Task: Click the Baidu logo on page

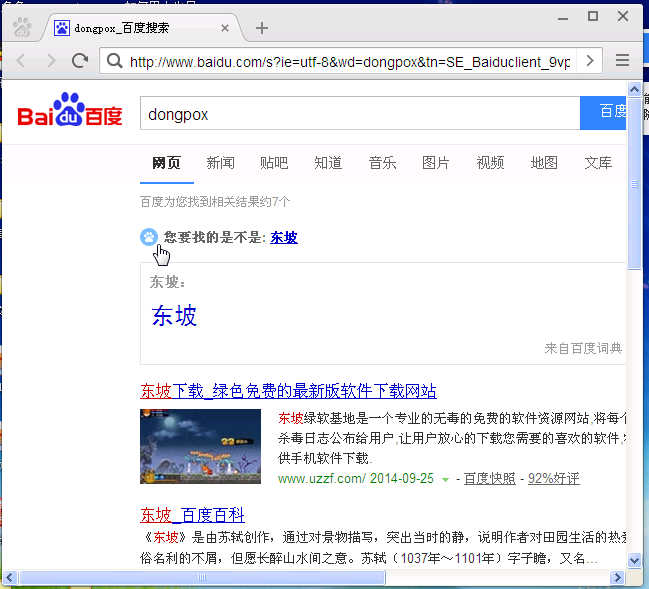Action: click(70, 109)
